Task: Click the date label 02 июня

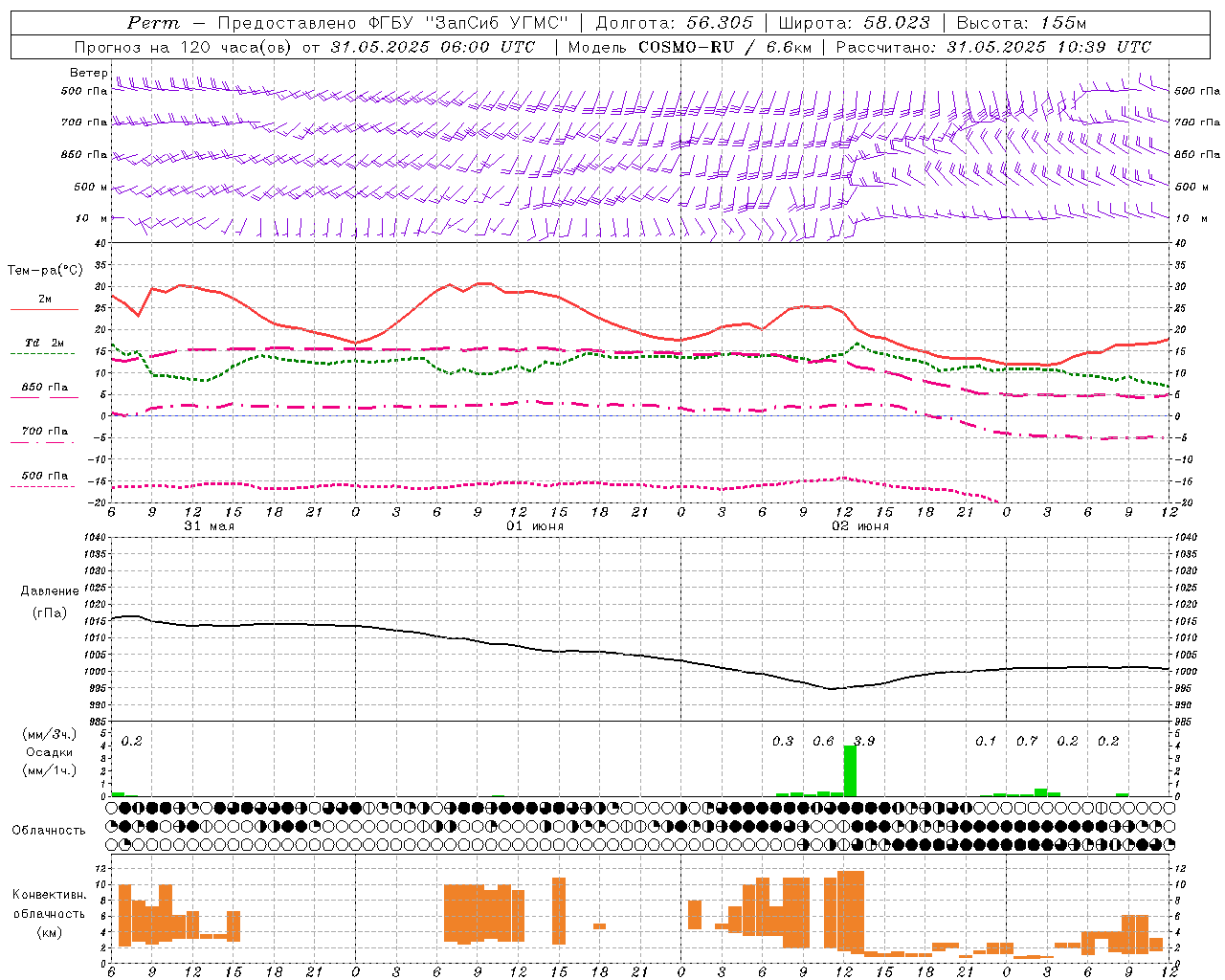Action: point(860,526)
